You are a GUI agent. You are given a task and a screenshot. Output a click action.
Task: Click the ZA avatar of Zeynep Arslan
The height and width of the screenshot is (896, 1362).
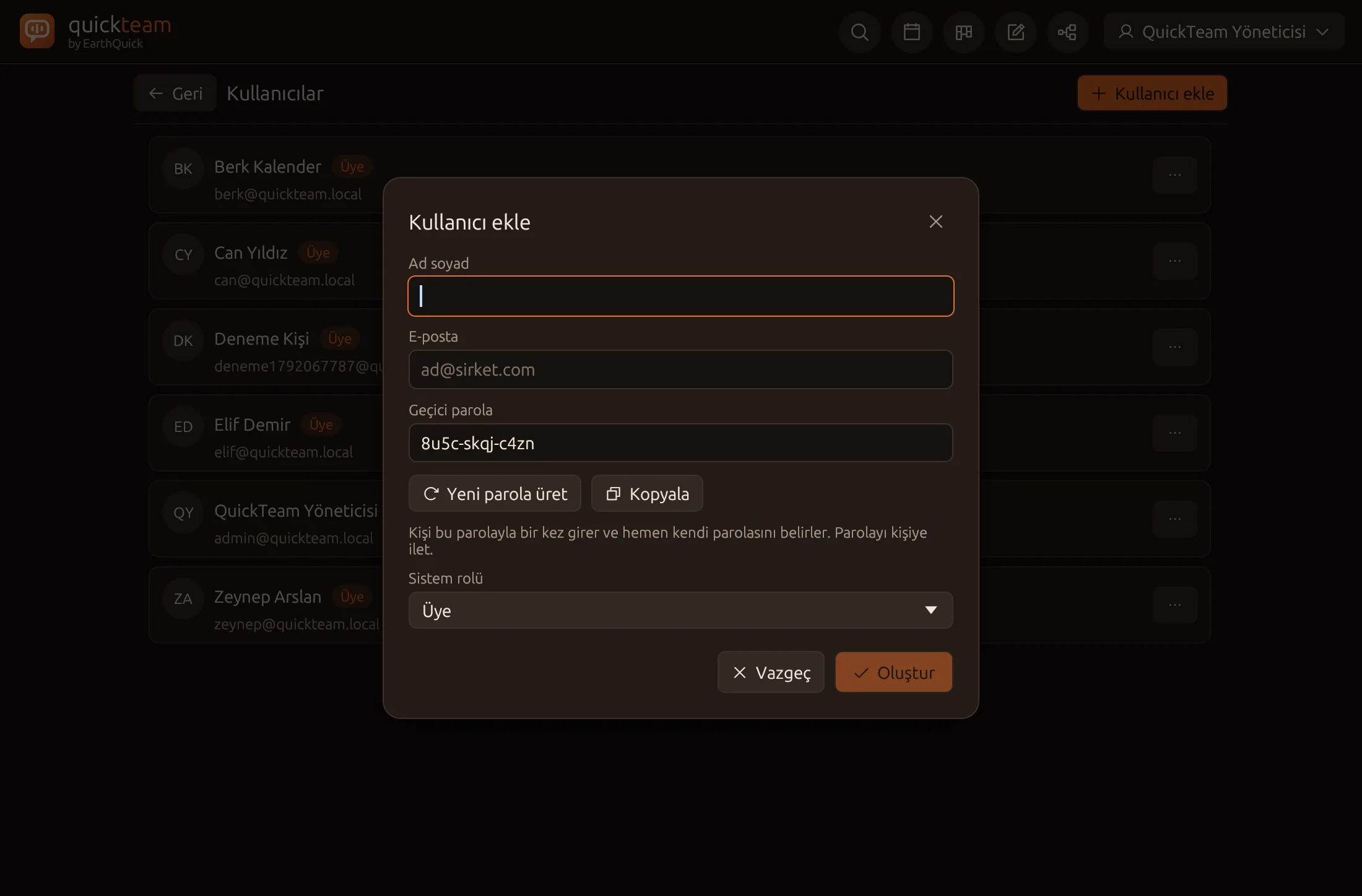point(183,598)
